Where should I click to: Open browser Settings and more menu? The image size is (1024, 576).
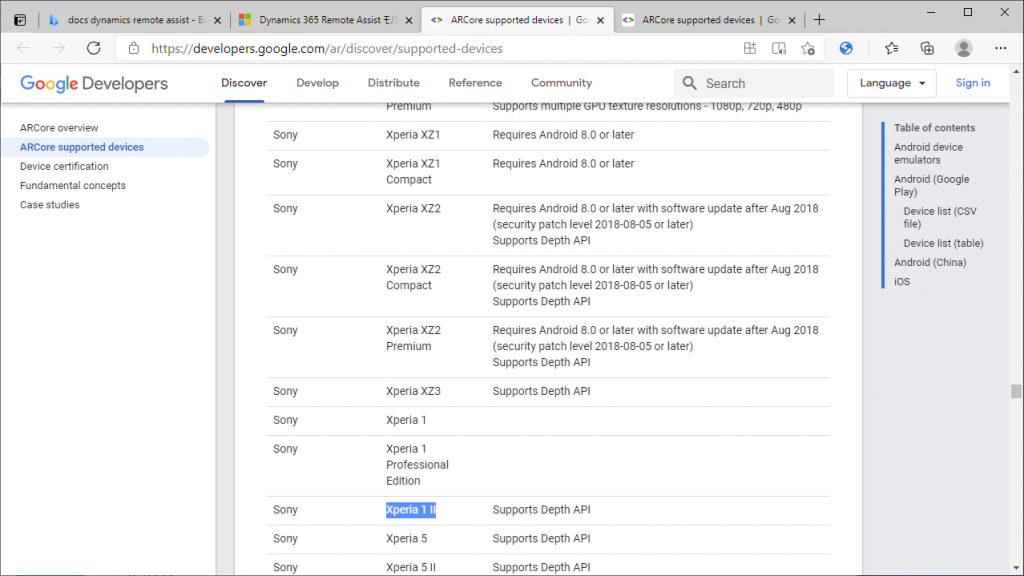point(1000,48)
